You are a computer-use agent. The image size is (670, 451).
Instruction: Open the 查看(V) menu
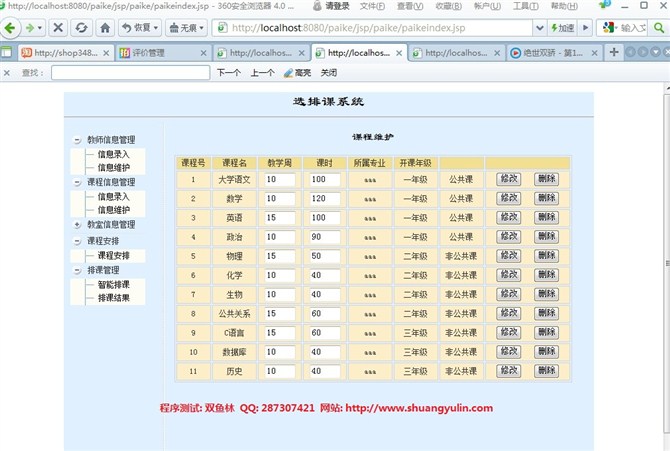[x=410, y=6]
